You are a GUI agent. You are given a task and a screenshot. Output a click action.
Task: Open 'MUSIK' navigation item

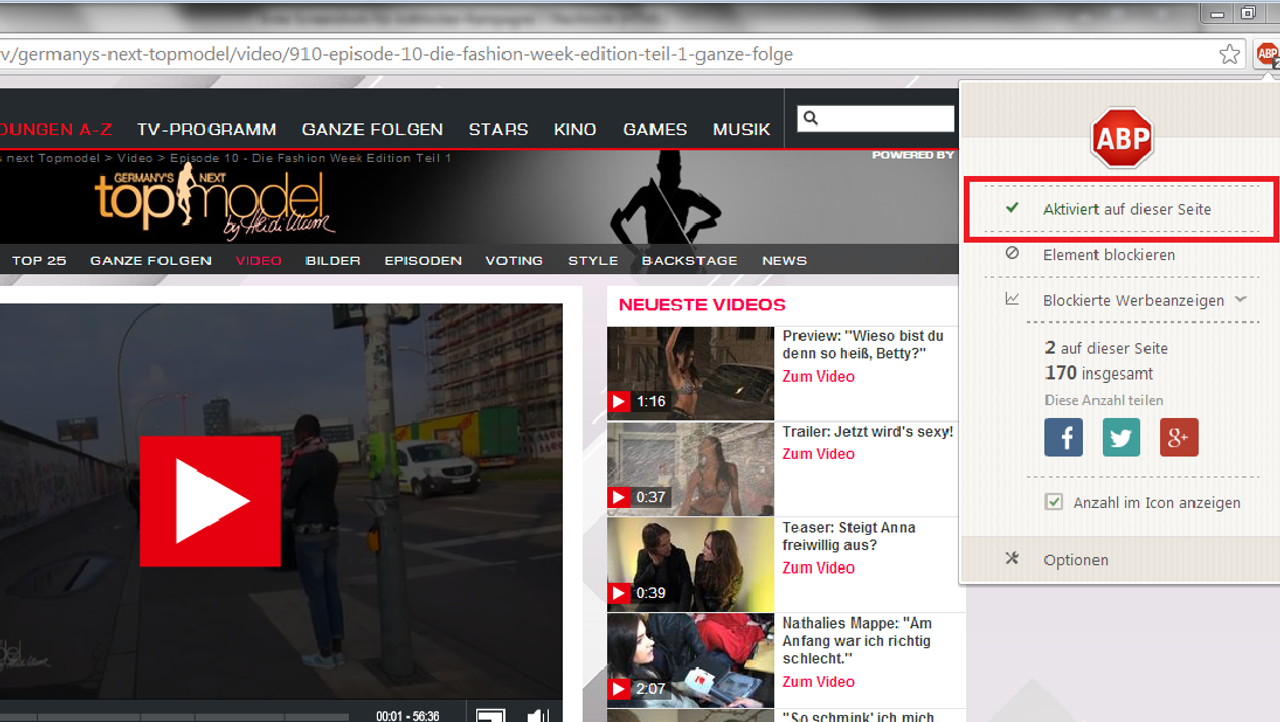(x=741, y=130)
